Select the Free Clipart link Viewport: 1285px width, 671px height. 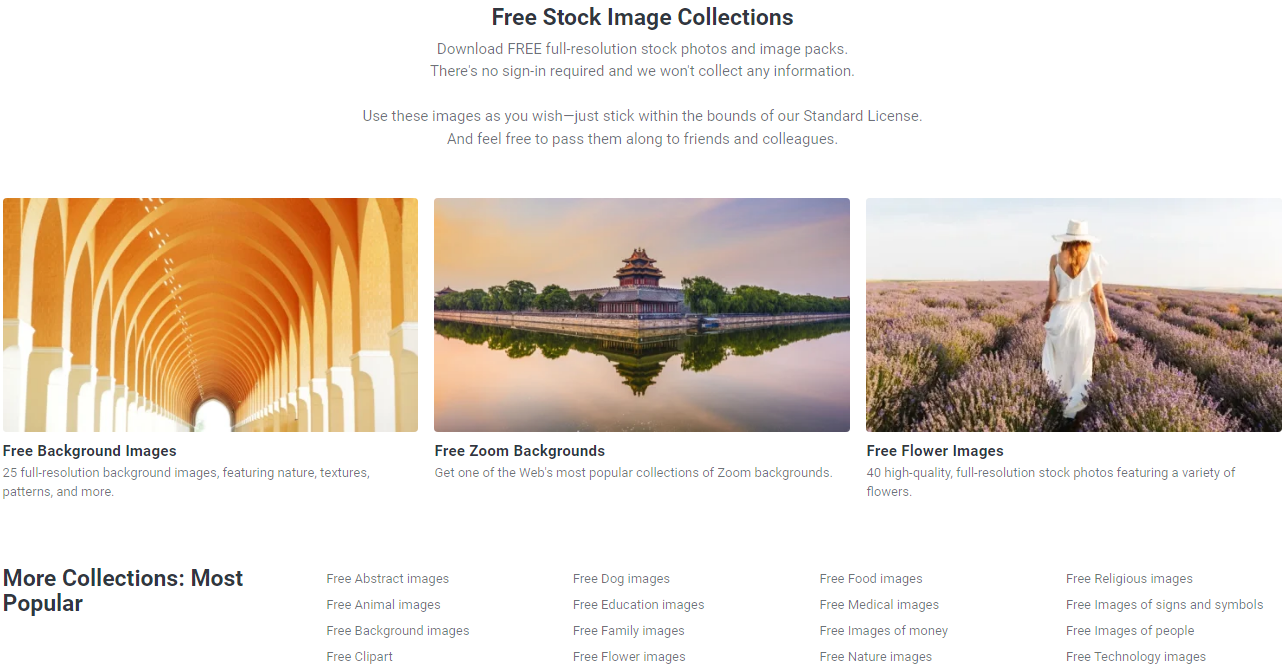pos(360,657)
